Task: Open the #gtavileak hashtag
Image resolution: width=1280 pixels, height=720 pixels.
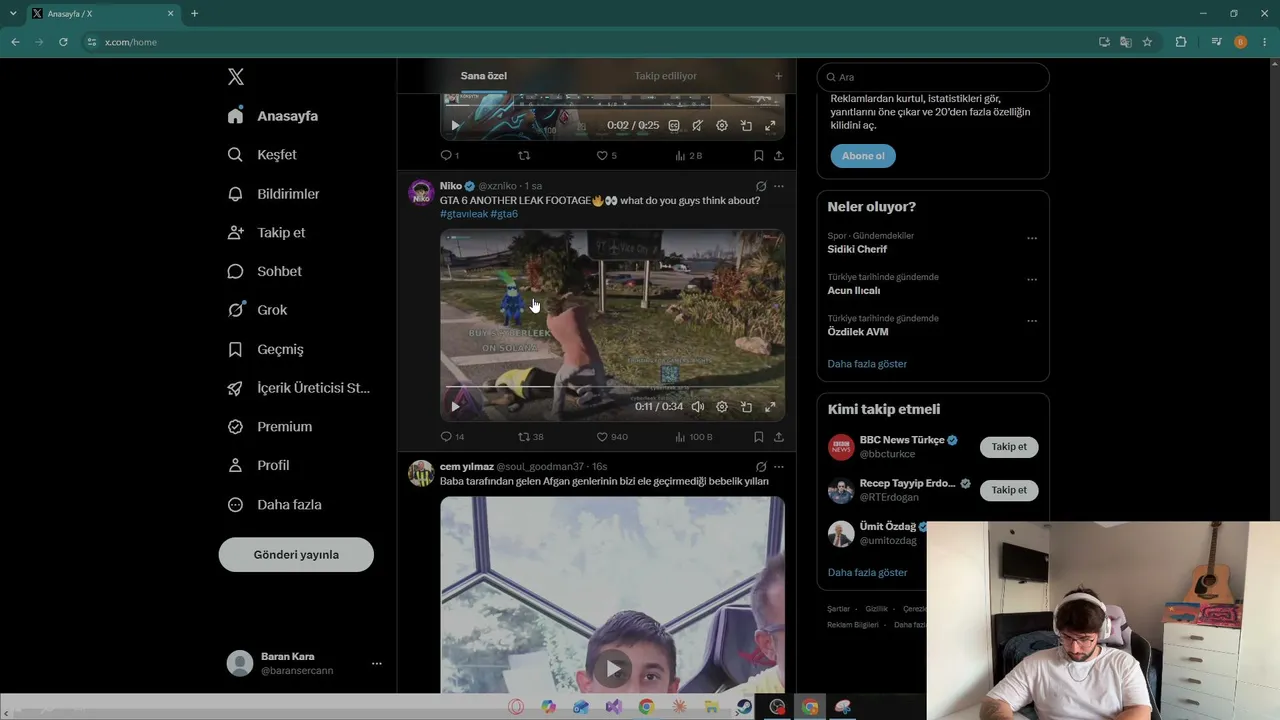Action: 464,214
